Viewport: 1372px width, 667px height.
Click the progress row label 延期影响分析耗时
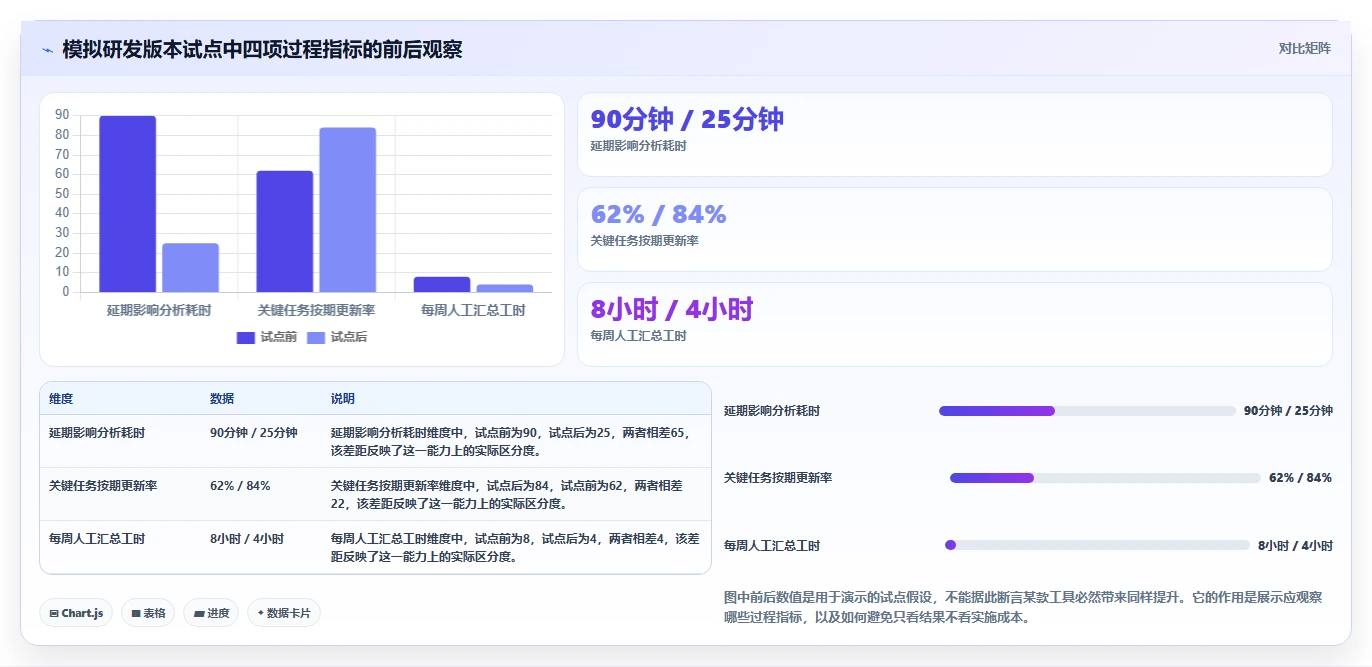coord(772,411)
